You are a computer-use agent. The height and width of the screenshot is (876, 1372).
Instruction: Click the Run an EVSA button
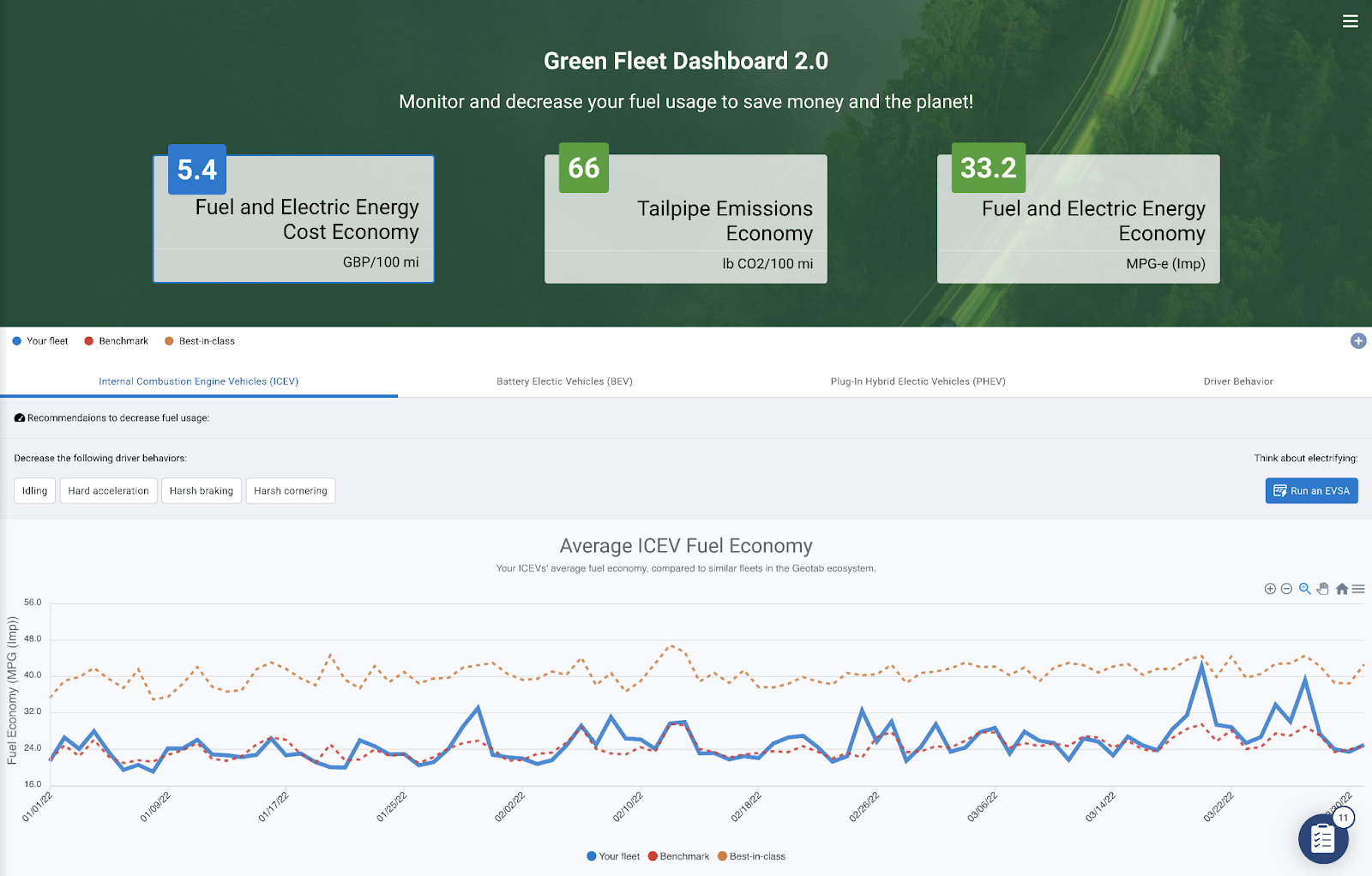click(x=1311, y=490)
